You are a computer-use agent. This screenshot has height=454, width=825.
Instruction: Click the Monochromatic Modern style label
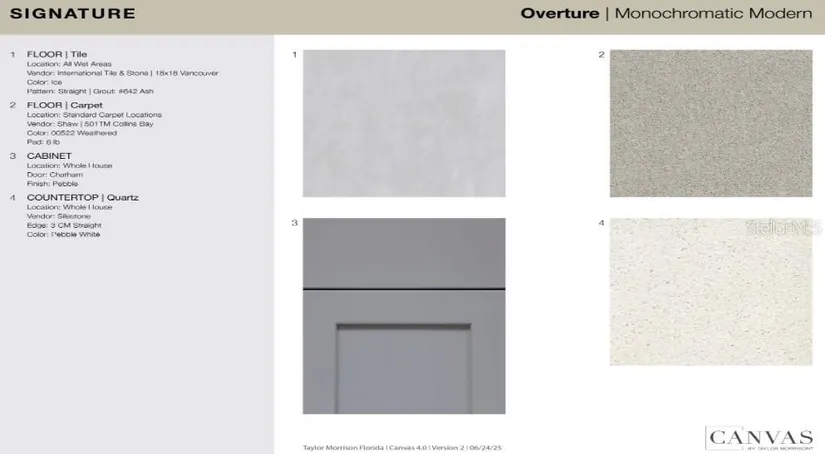click(713, 14)
